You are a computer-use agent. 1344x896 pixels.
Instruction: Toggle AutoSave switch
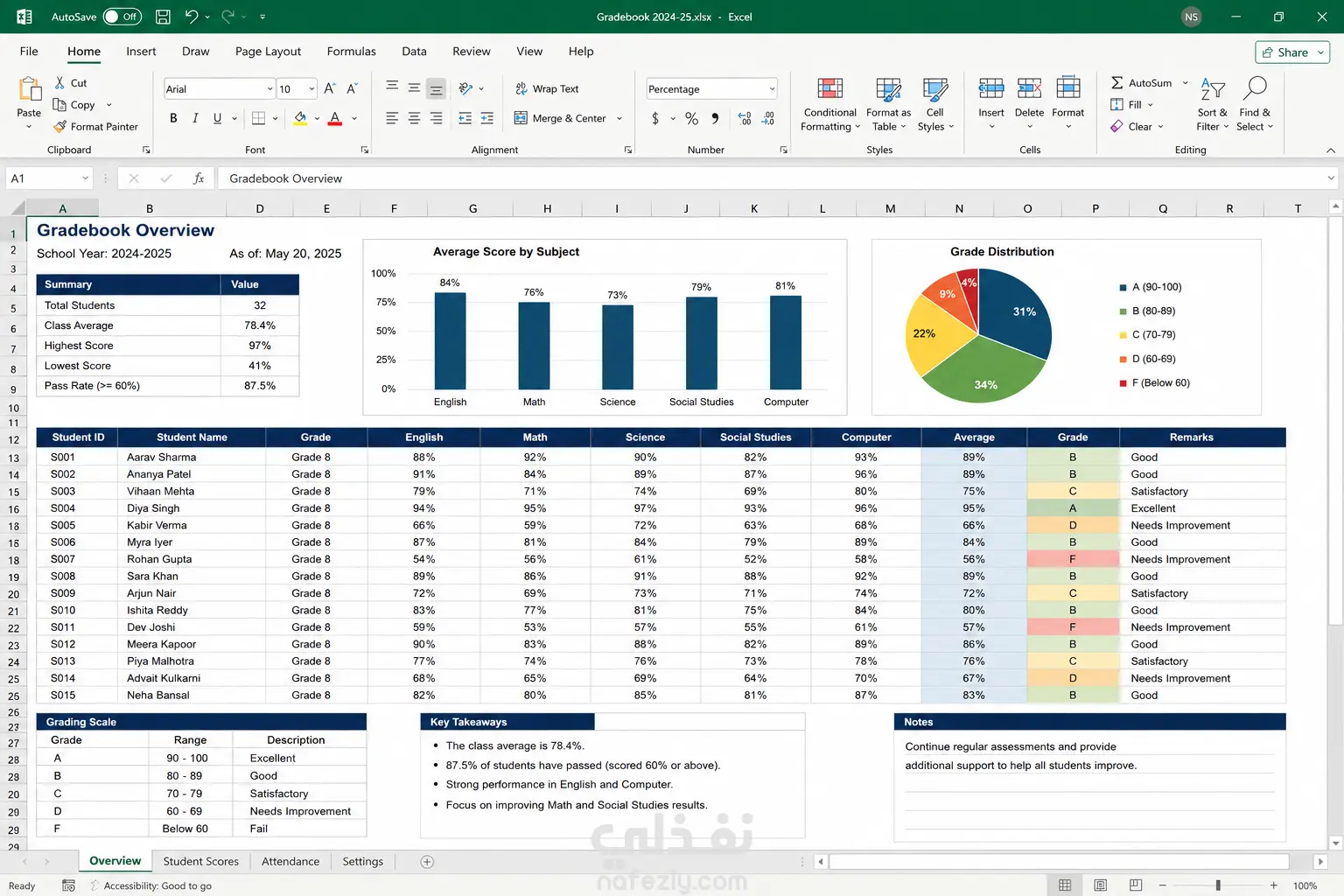(122, 17)
